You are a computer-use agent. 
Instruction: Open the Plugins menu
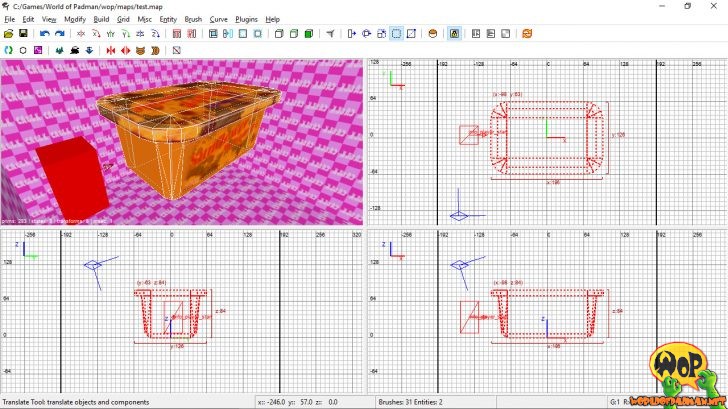[x=246, y=19]
